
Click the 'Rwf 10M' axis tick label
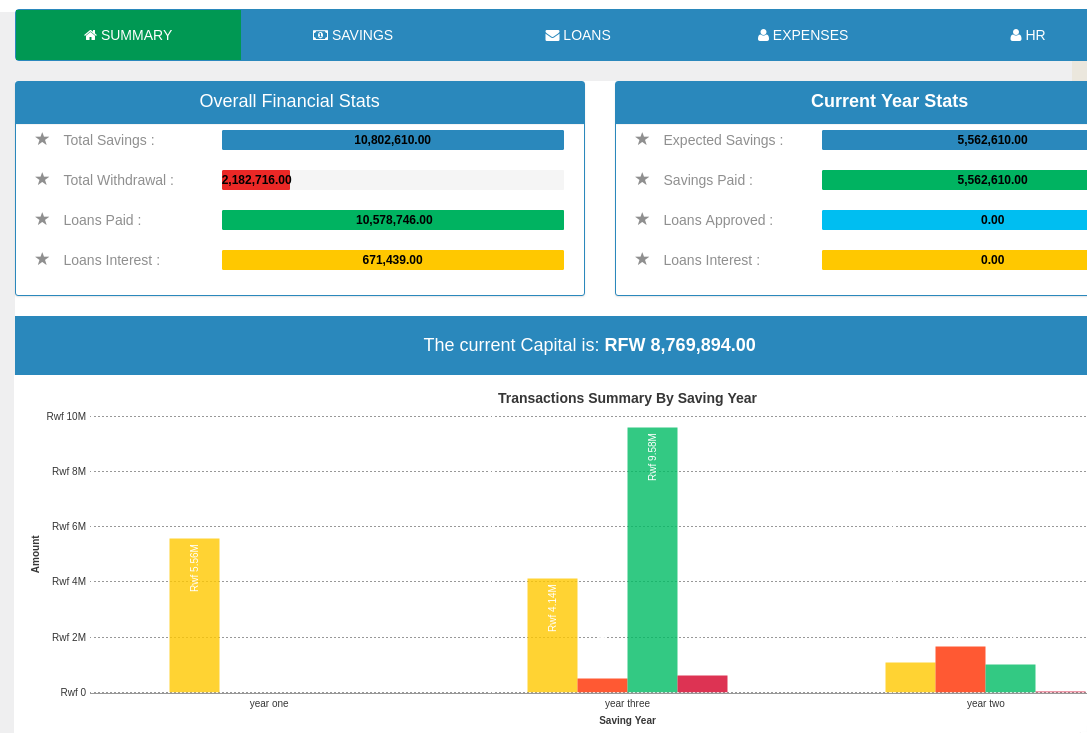(66, 416)
